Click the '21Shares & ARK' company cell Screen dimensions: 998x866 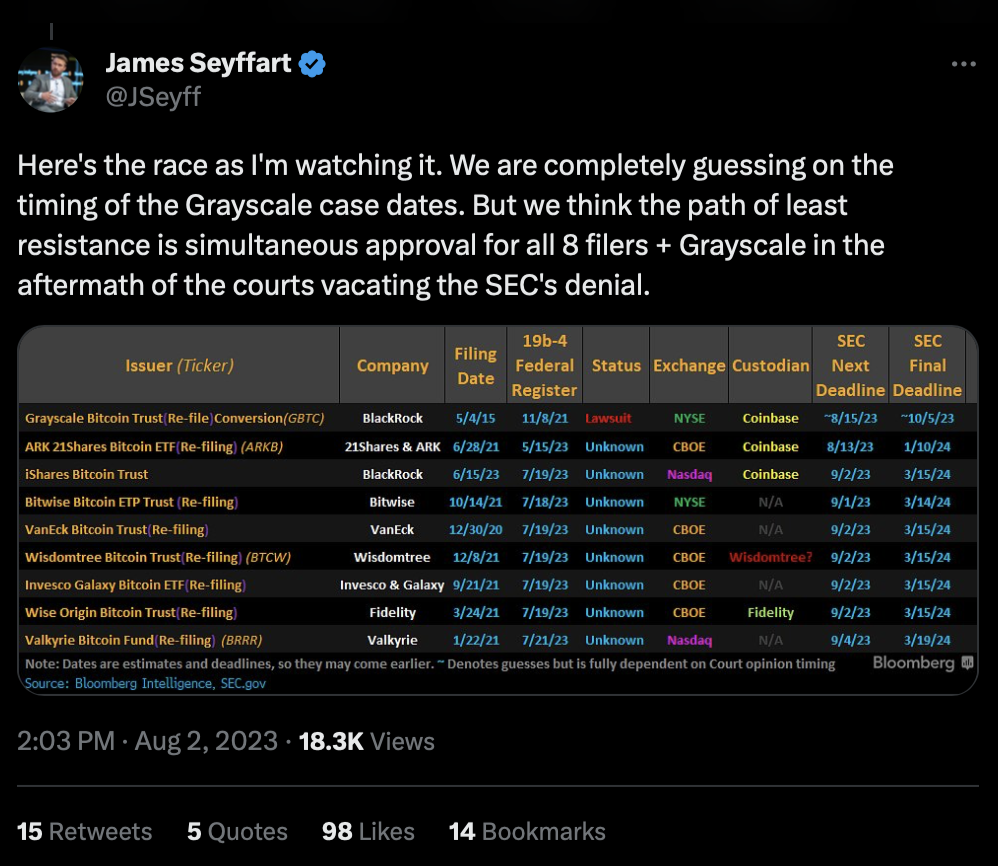click(393, 447)
